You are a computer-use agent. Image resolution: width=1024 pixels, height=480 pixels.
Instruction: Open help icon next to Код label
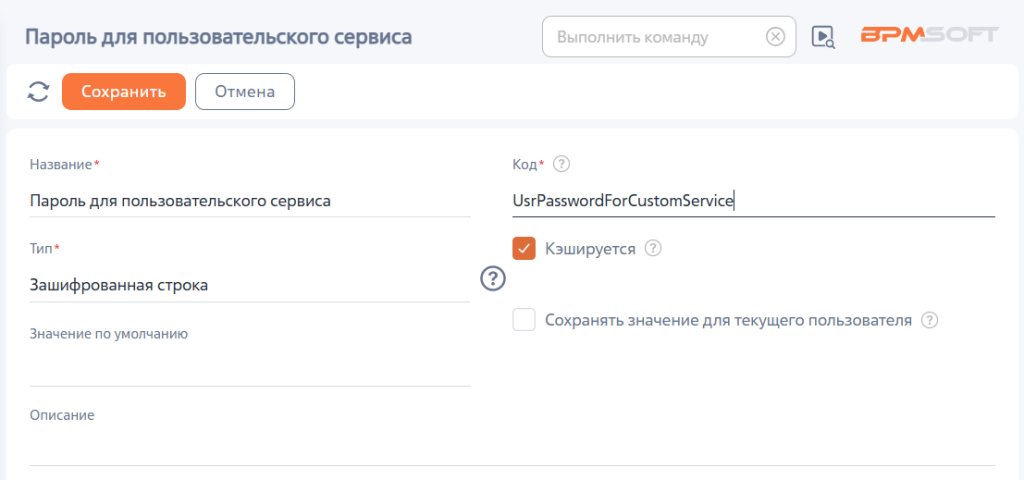pyautogui.click(x=562, y=165)
